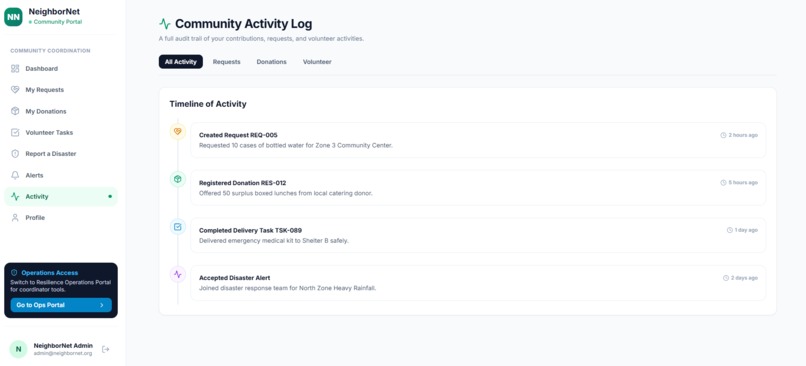Image resolution: width=806 pixels, height=366 pixels.
Task: Click the clock icon next to 1 day ago
Action: 729,230
